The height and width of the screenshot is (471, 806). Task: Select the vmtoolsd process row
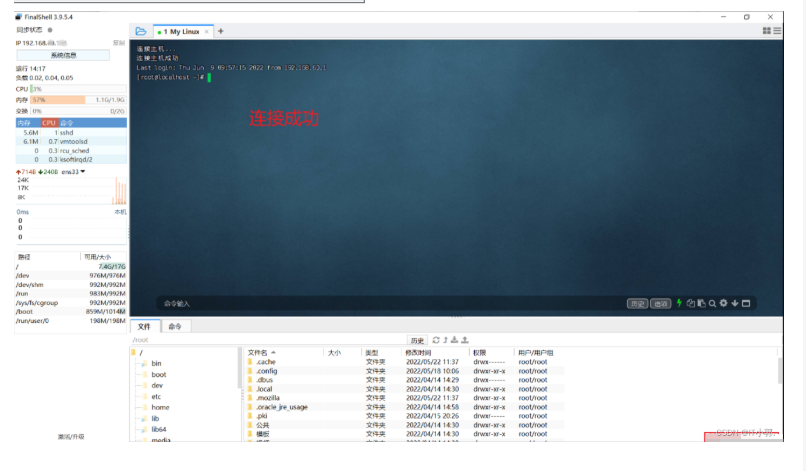(71, 141)
